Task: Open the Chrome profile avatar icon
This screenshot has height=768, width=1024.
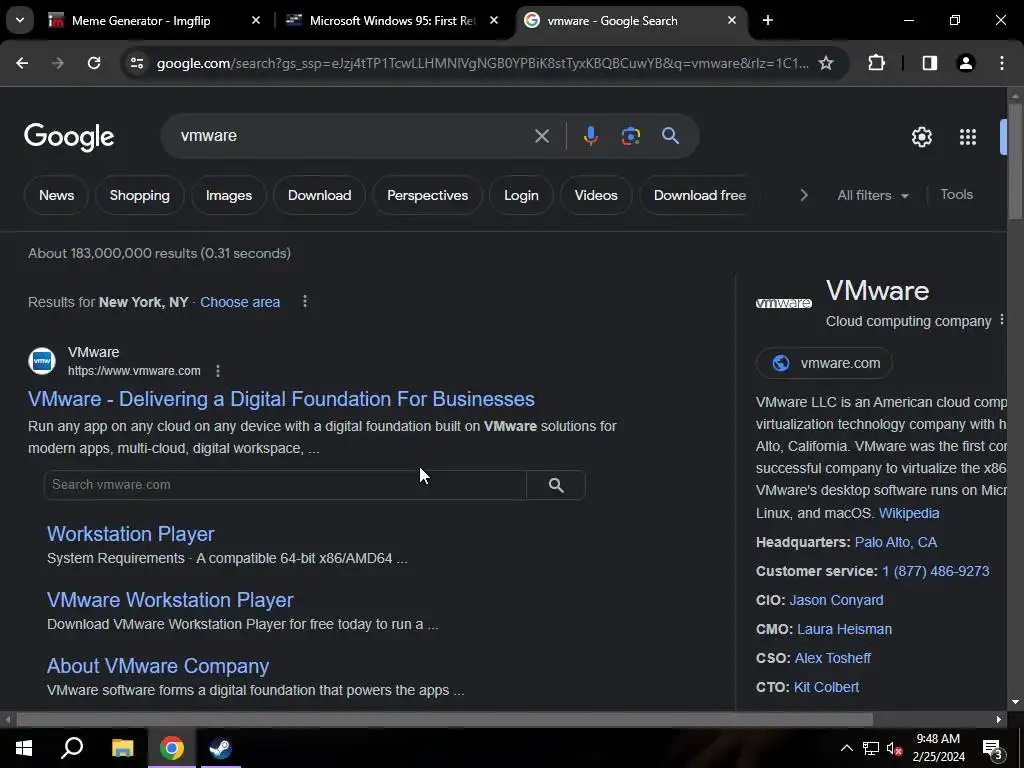Action: [x=965, y=63]
